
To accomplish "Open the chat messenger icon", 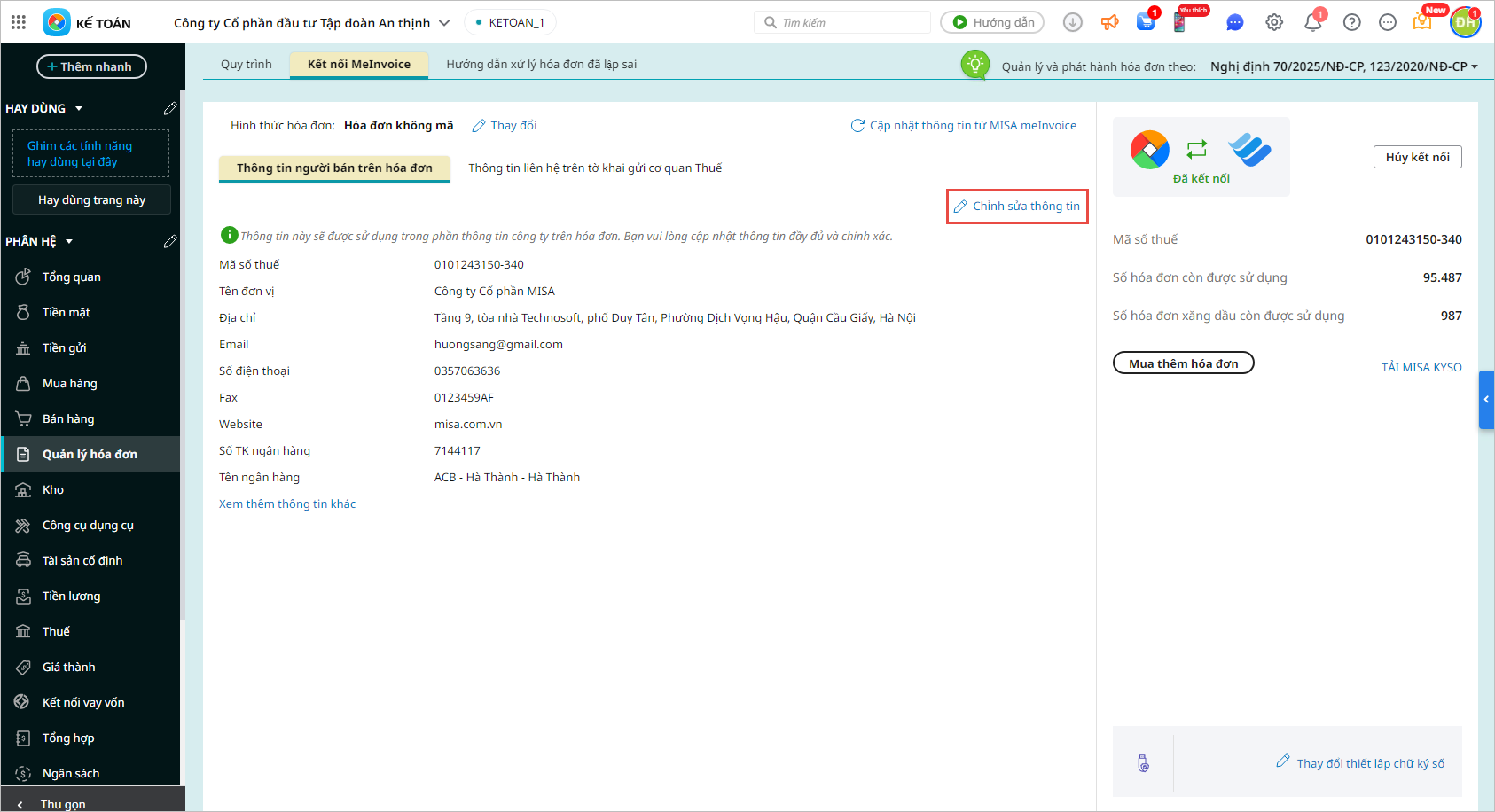I will click(1234, 22).
